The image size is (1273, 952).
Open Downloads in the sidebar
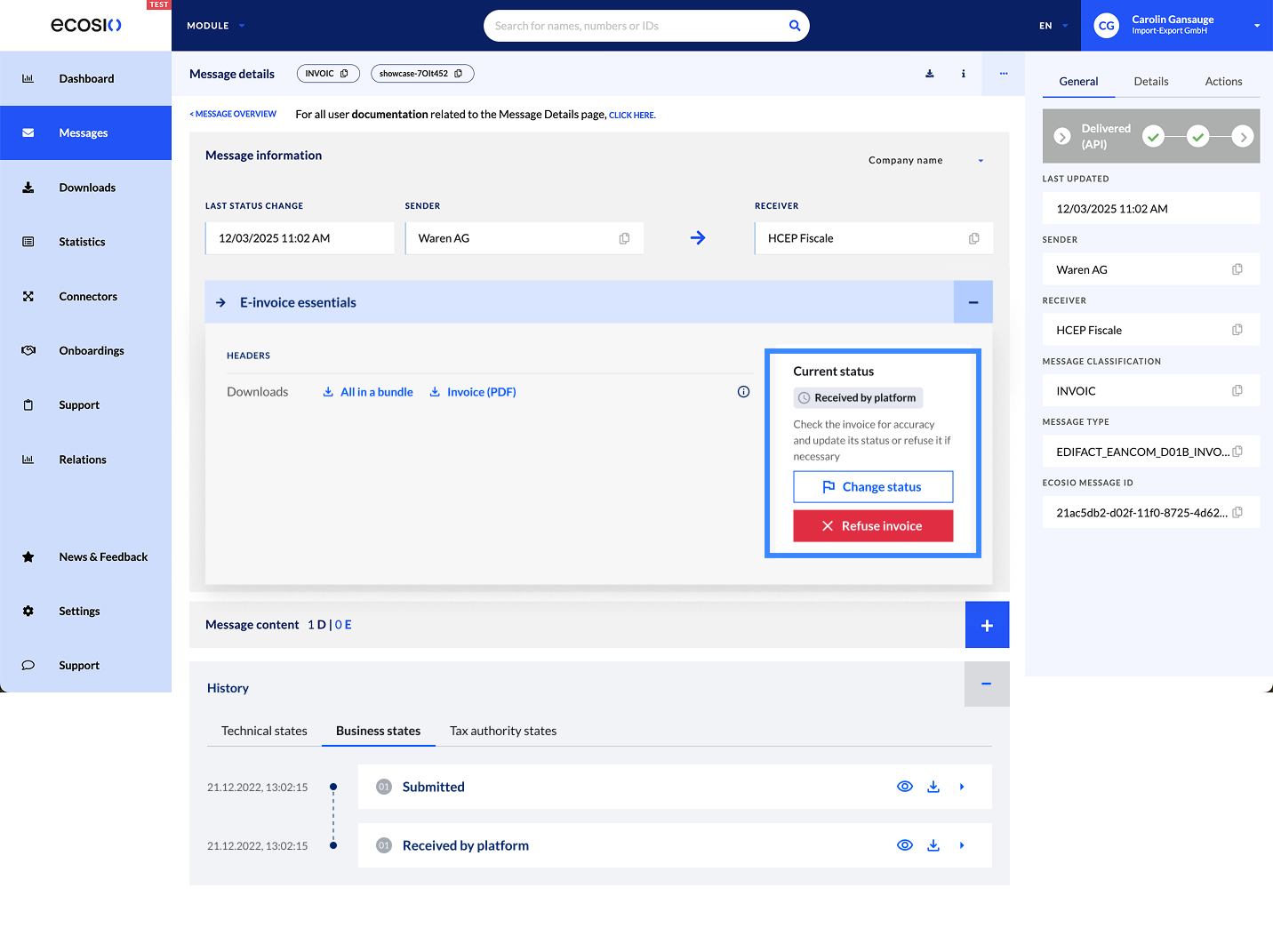tap(85, 188)
